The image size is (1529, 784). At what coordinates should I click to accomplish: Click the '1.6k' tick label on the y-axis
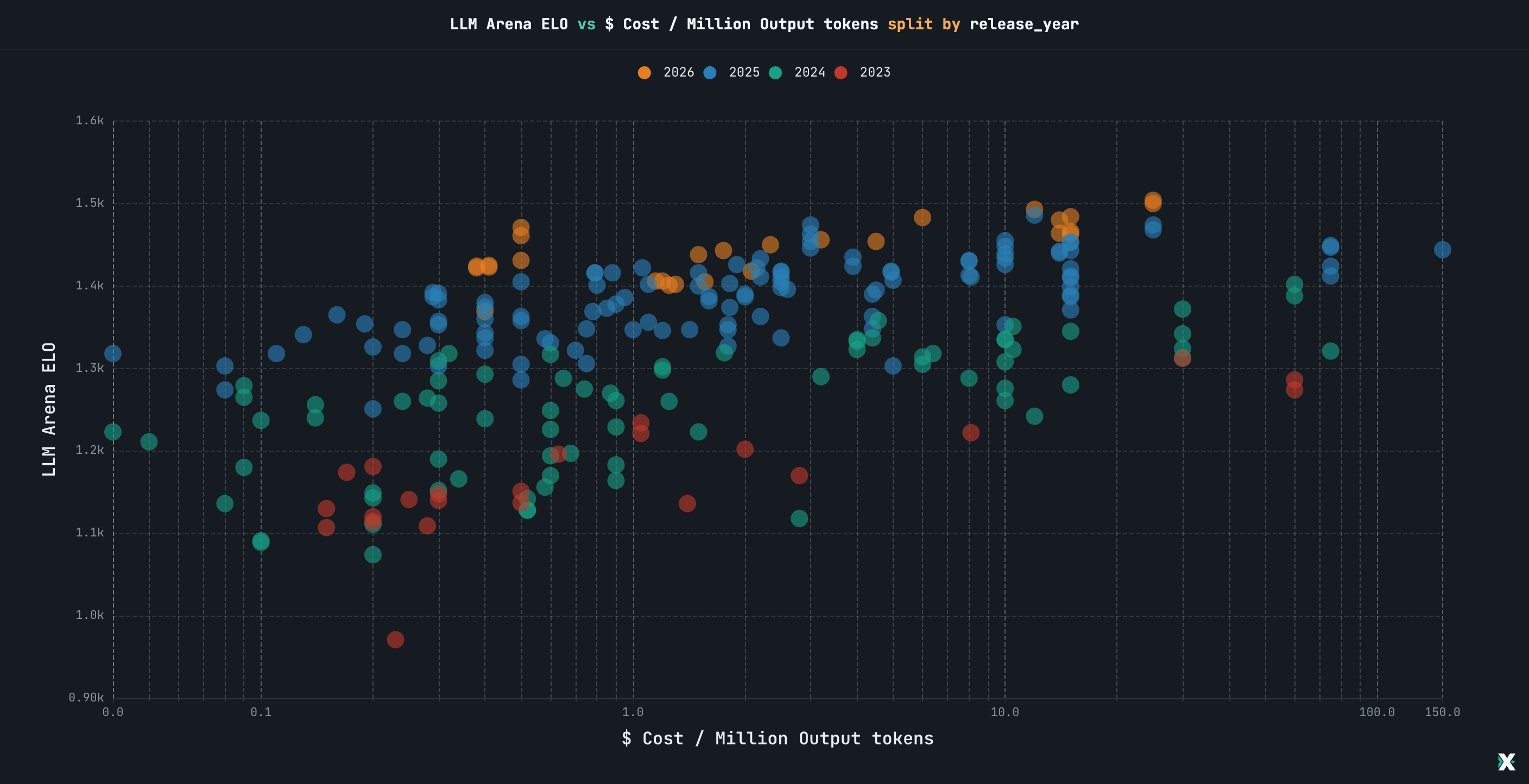coord(90,119)
